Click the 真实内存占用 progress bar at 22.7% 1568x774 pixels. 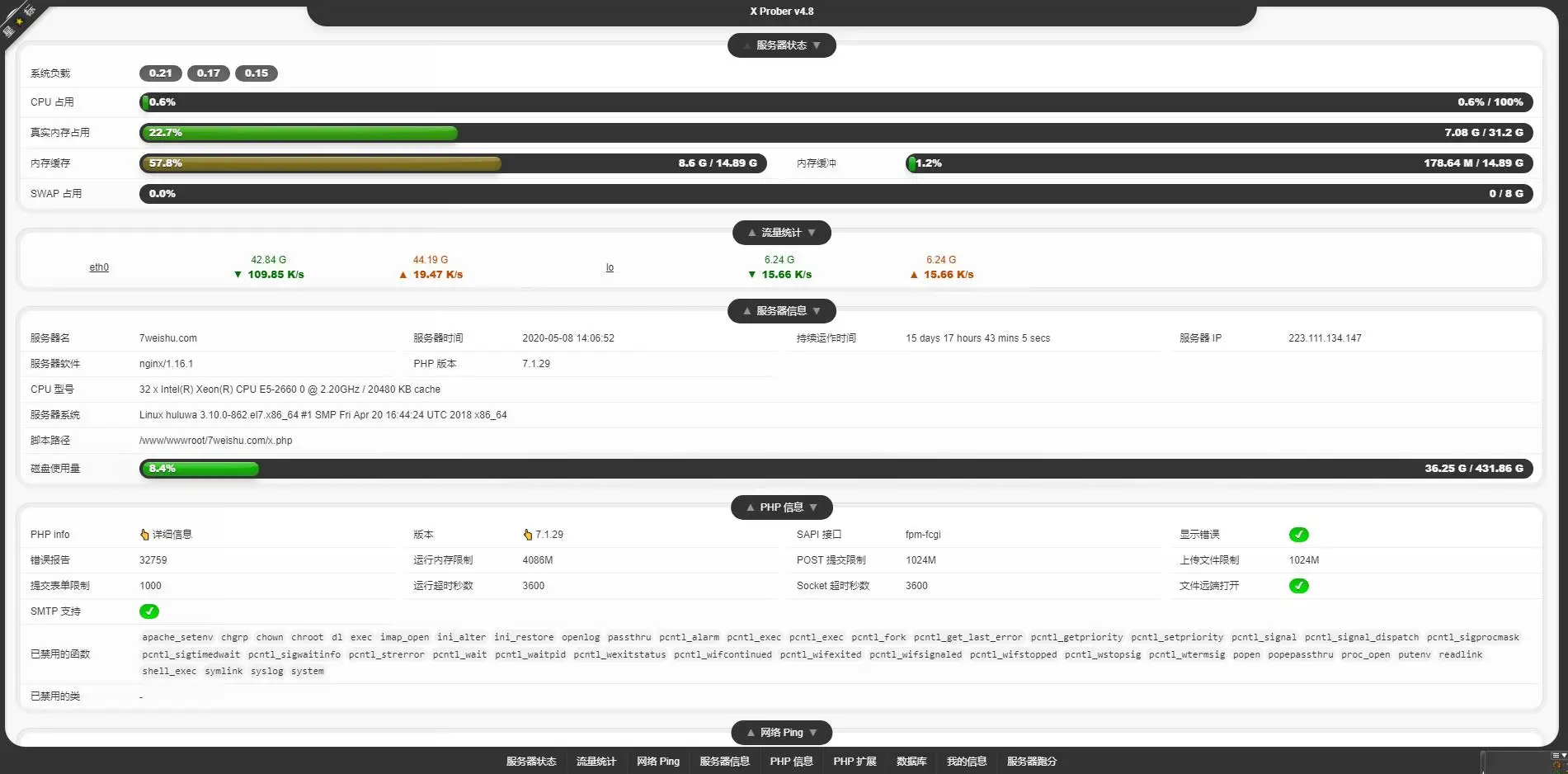point(836,133)
